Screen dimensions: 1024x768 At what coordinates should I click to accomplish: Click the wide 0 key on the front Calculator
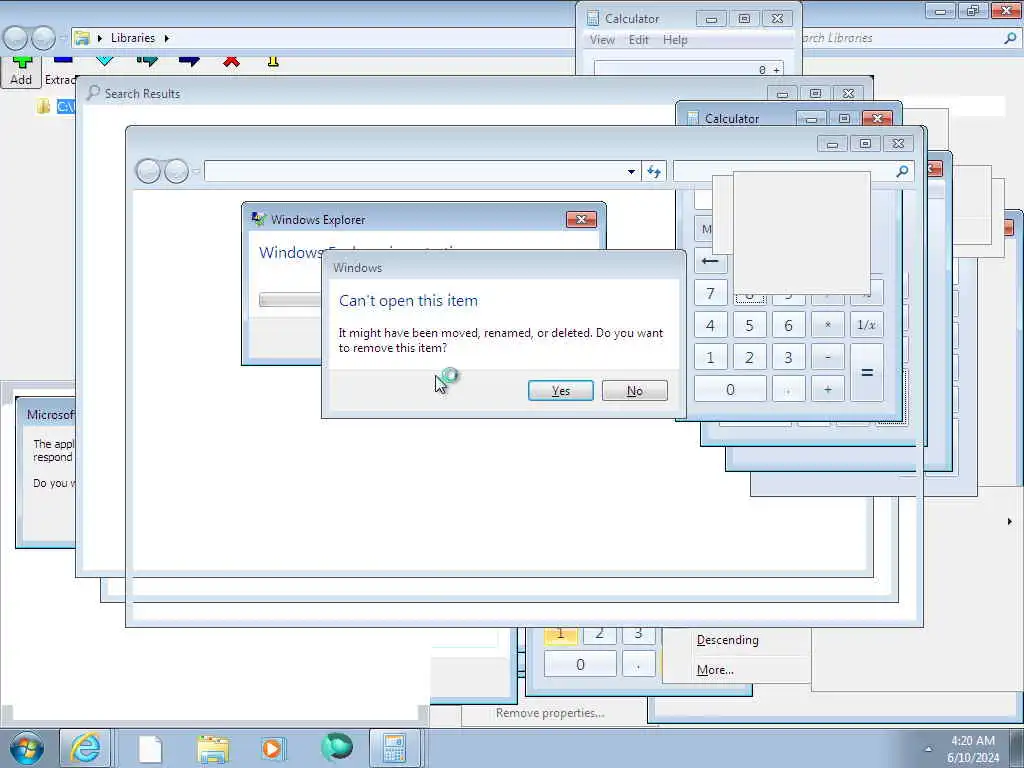[730, 389]
